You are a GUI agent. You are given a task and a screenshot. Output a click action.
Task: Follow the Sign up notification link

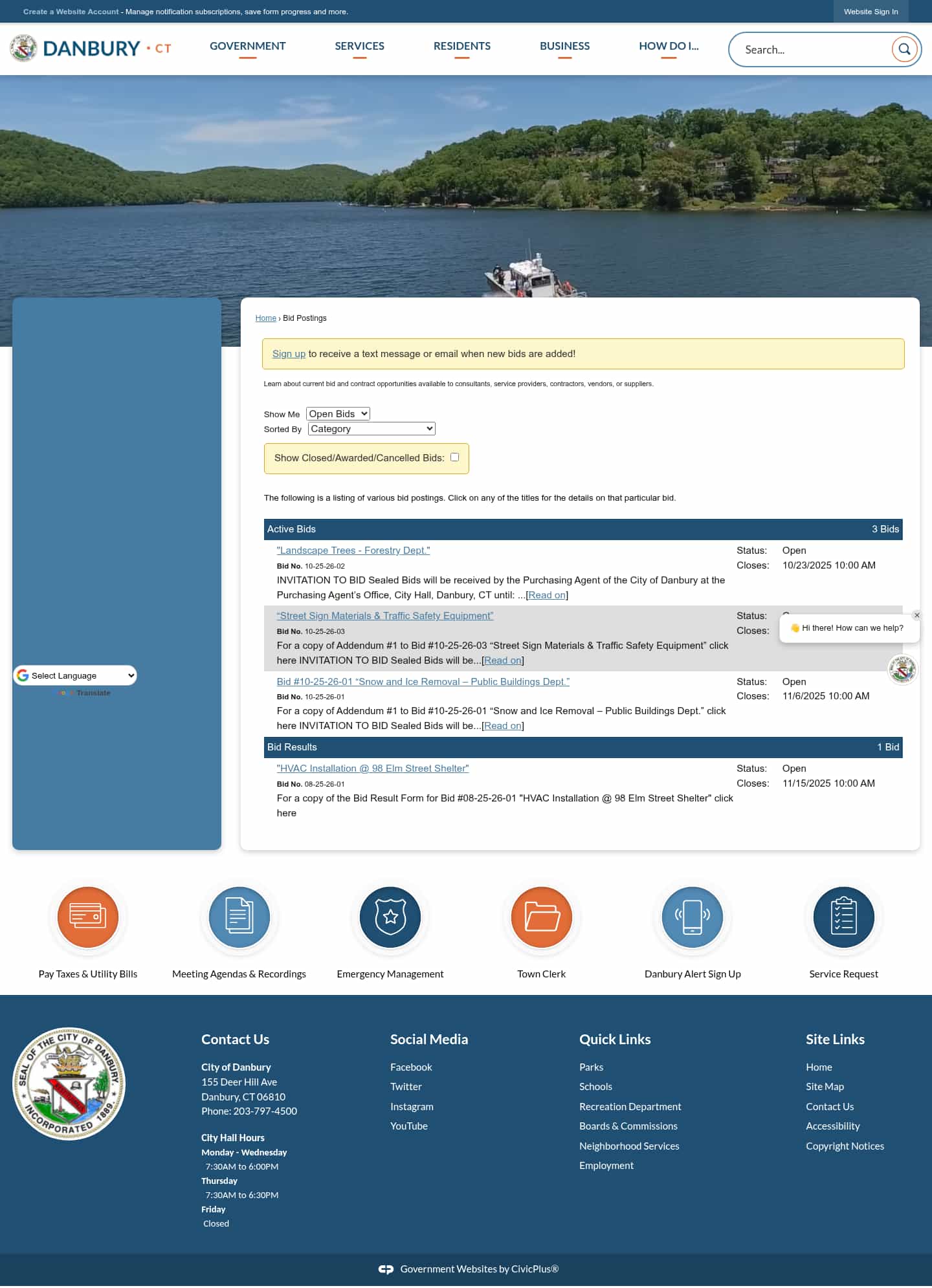point(289,354)
